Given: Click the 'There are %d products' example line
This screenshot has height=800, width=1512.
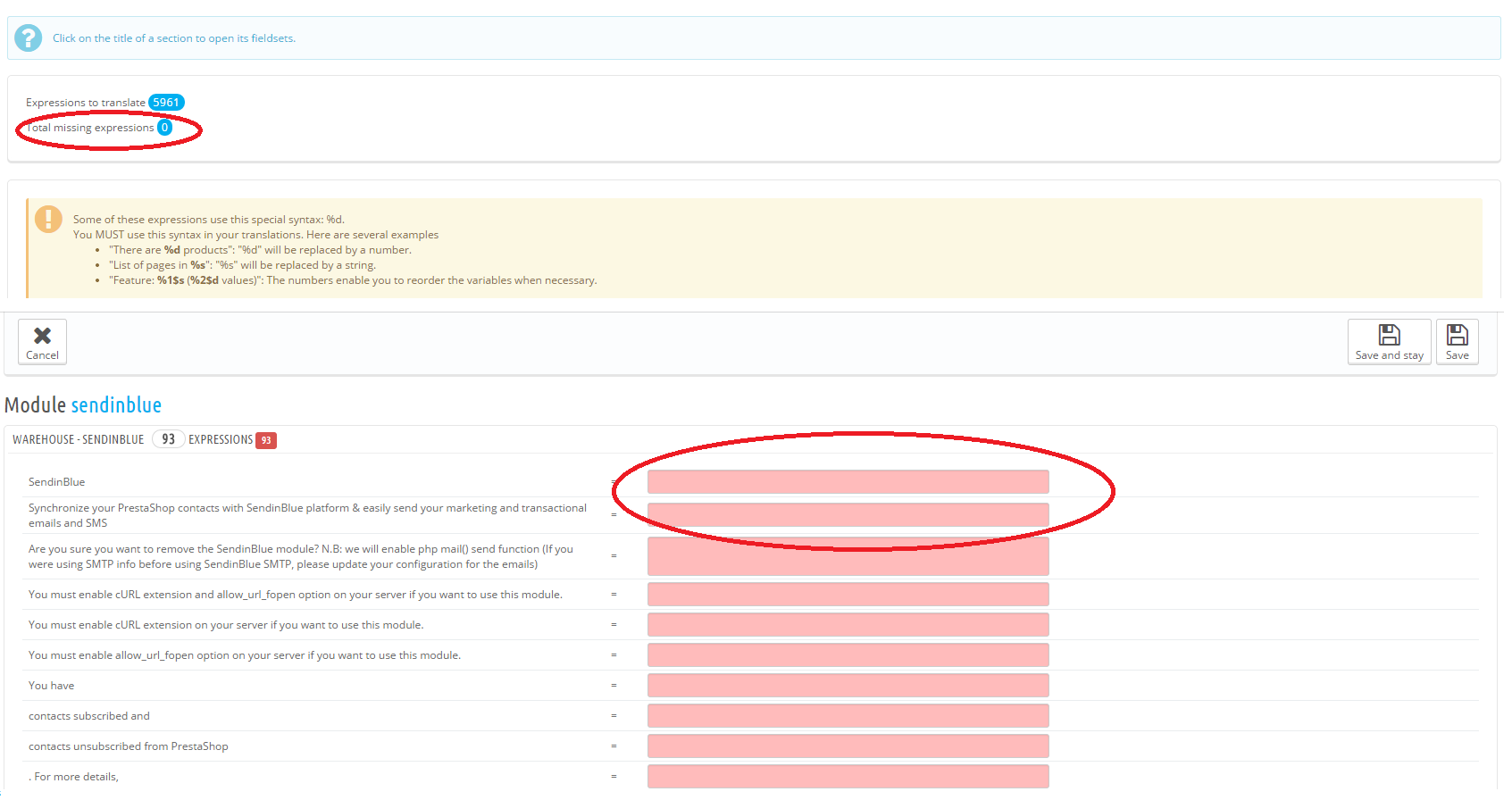Looking at the screenshot, I should click(x=261, y=250).
